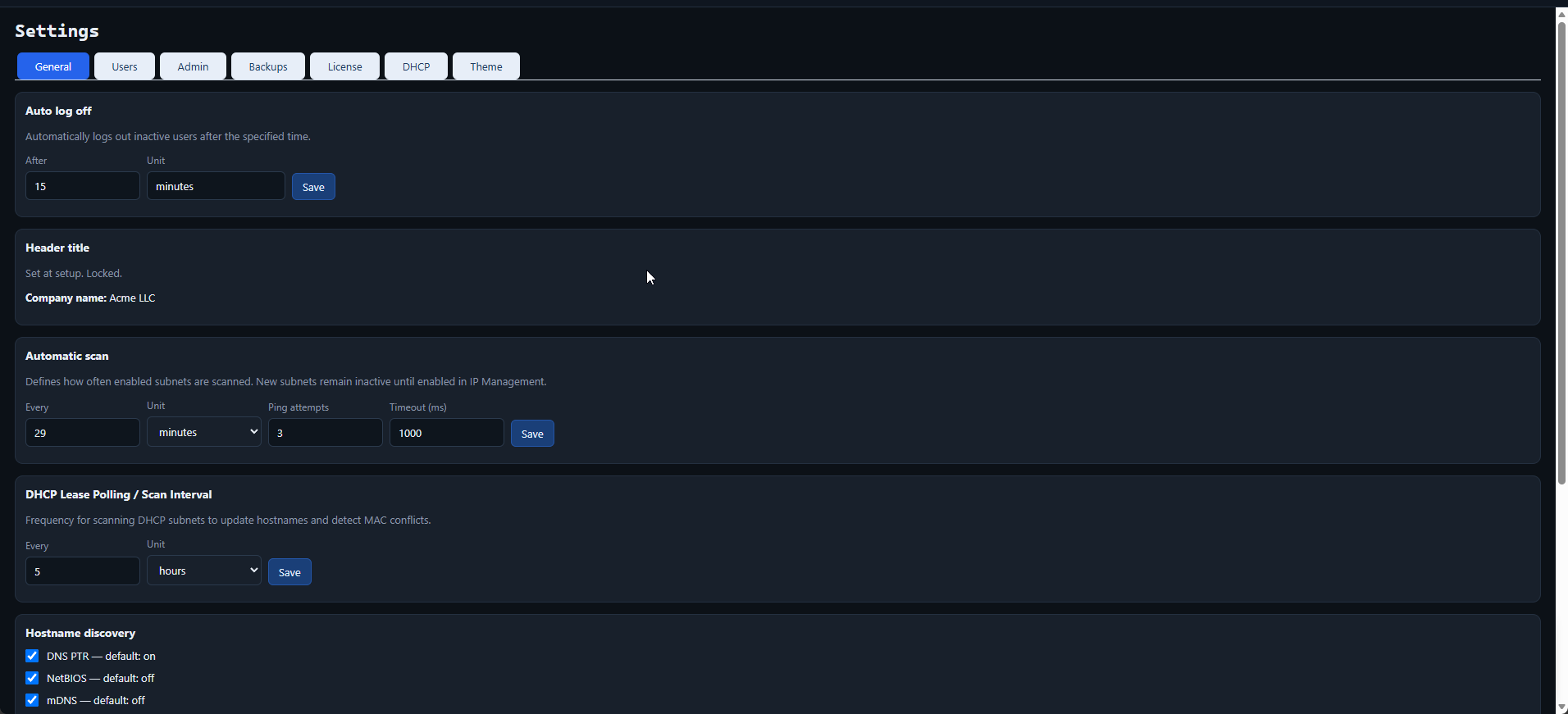
Task: Save the DHCP Lease Polling interval
Action: tap(289, 572)
